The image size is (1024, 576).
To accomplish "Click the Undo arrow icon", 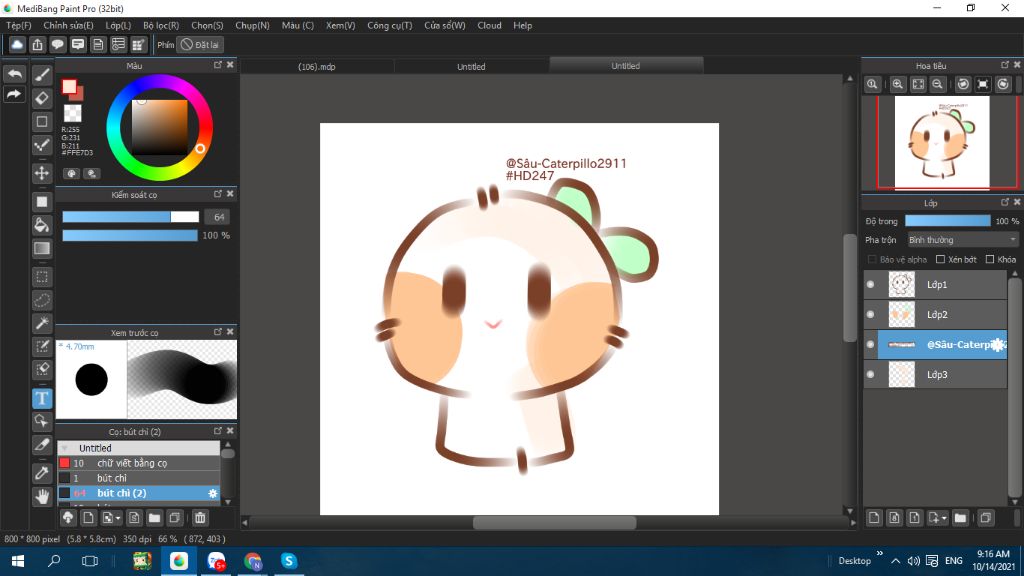I will 14,75.
